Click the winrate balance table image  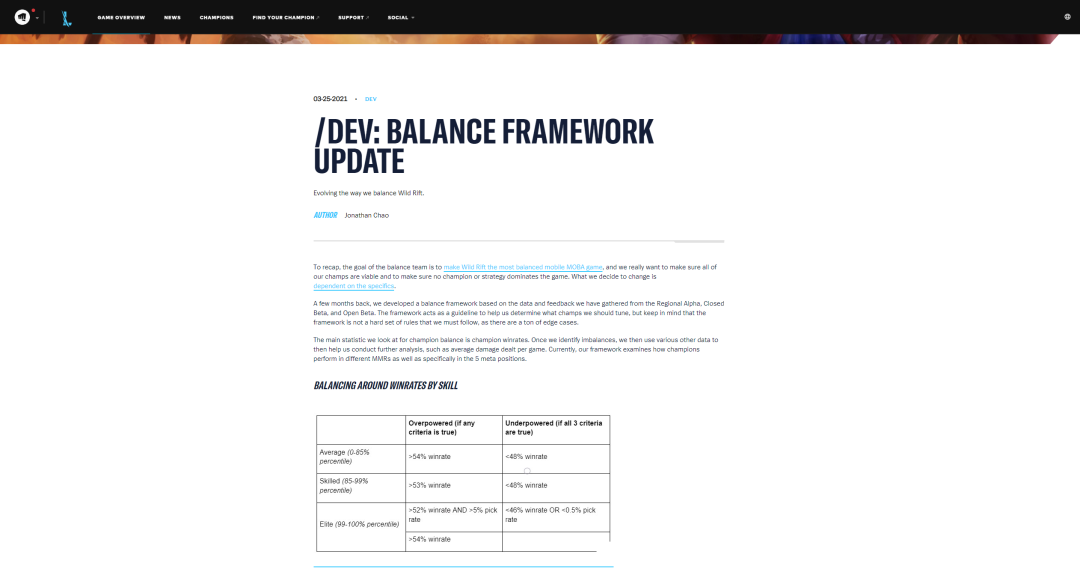[x=462, y=483]
